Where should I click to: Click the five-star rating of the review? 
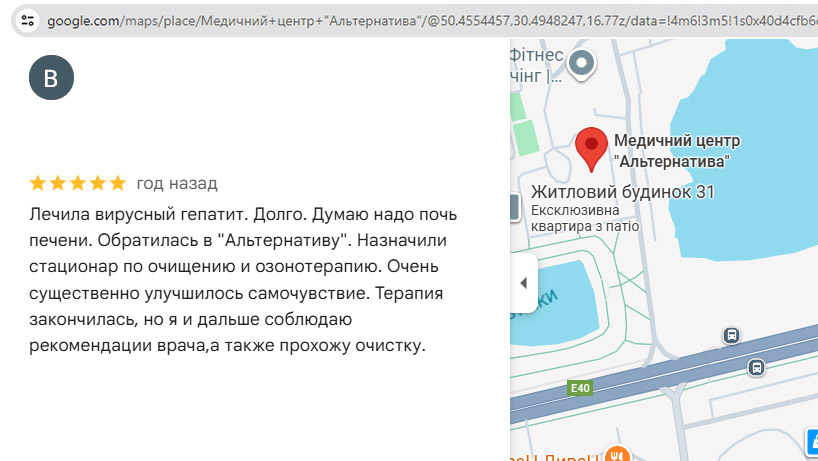pos(78,183)
